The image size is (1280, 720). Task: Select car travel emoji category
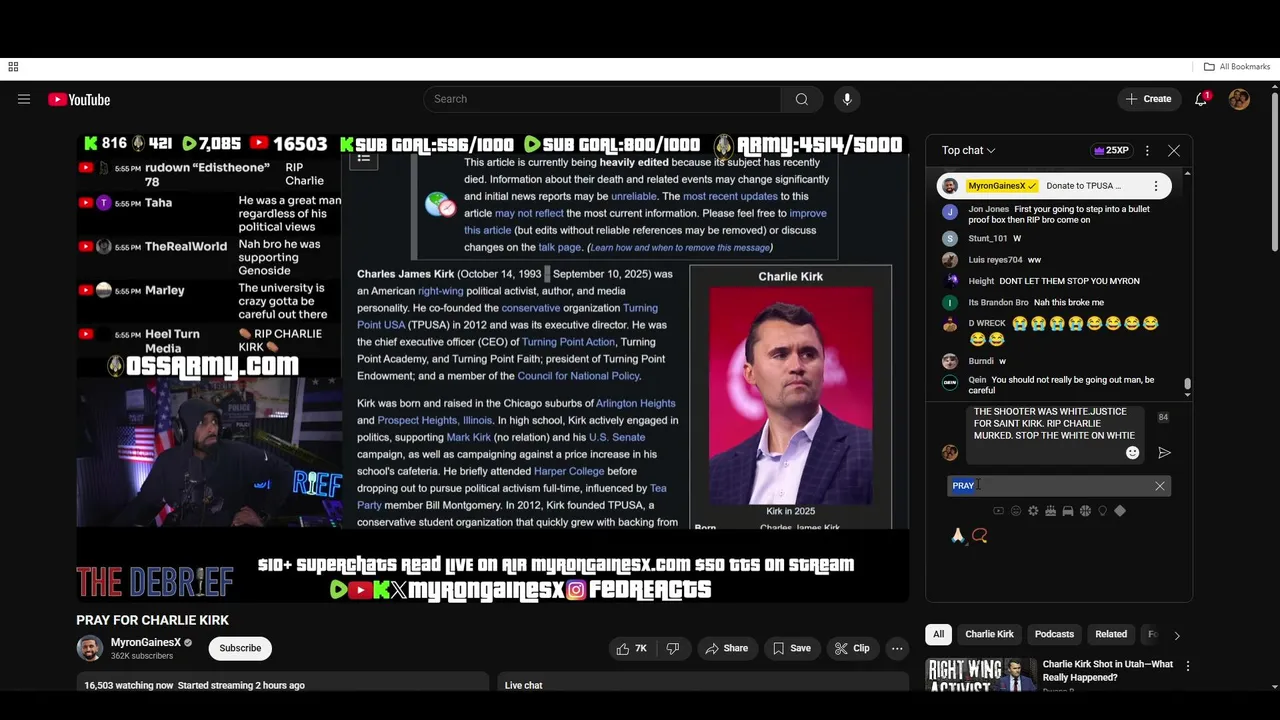(x=1068, y=511)
